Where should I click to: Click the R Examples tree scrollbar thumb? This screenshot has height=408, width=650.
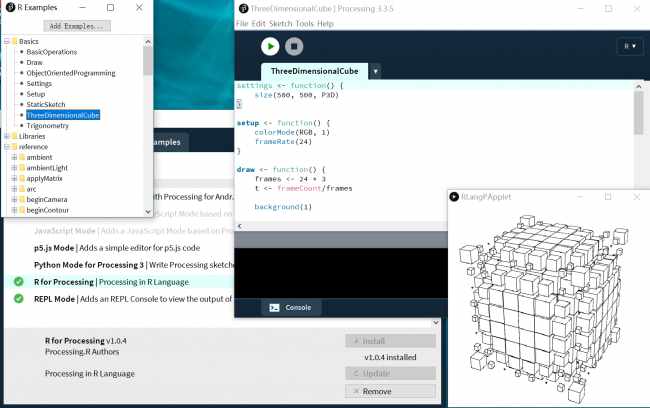pos(148,61)
